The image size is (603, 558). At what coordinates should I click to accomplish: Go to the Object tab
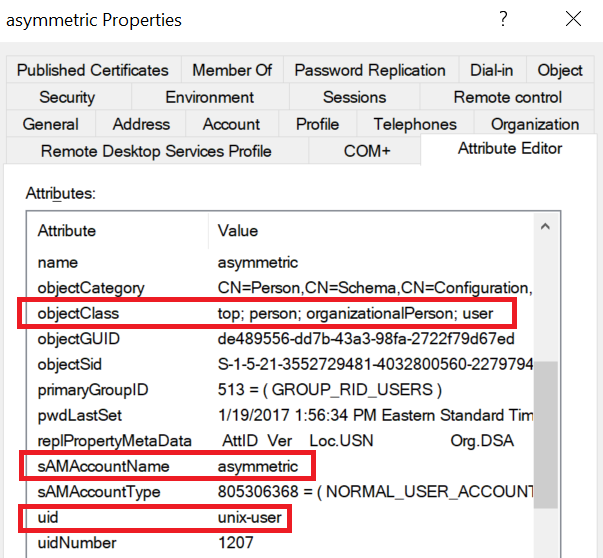[560, 70]
